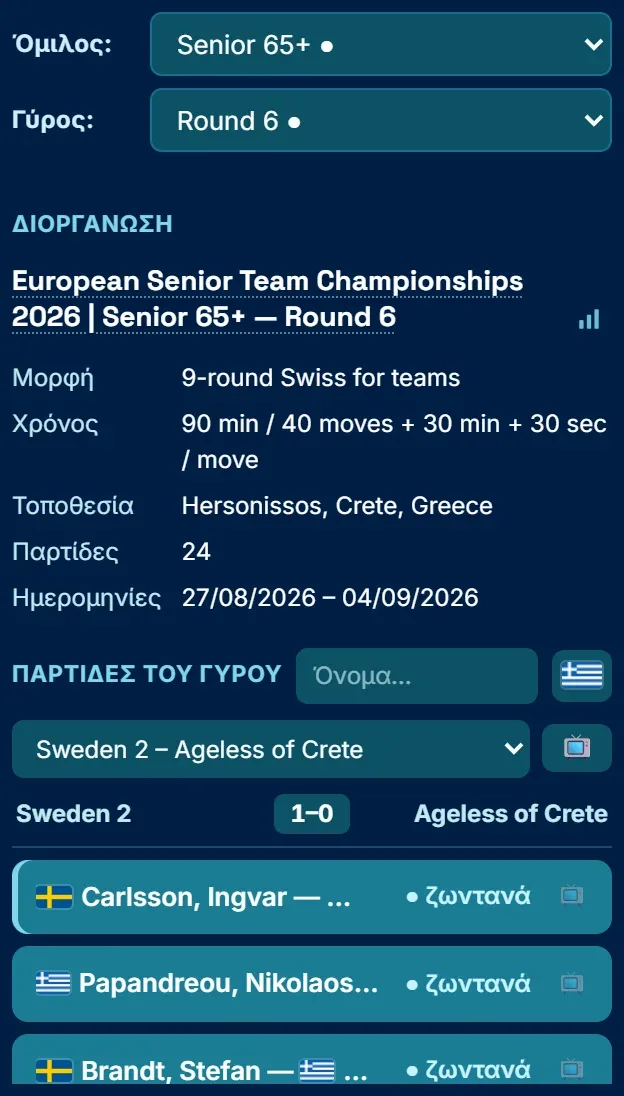Click the TV broadcast button beside match selector
This screenshot has width=624, height=1096.
[576, 748]
